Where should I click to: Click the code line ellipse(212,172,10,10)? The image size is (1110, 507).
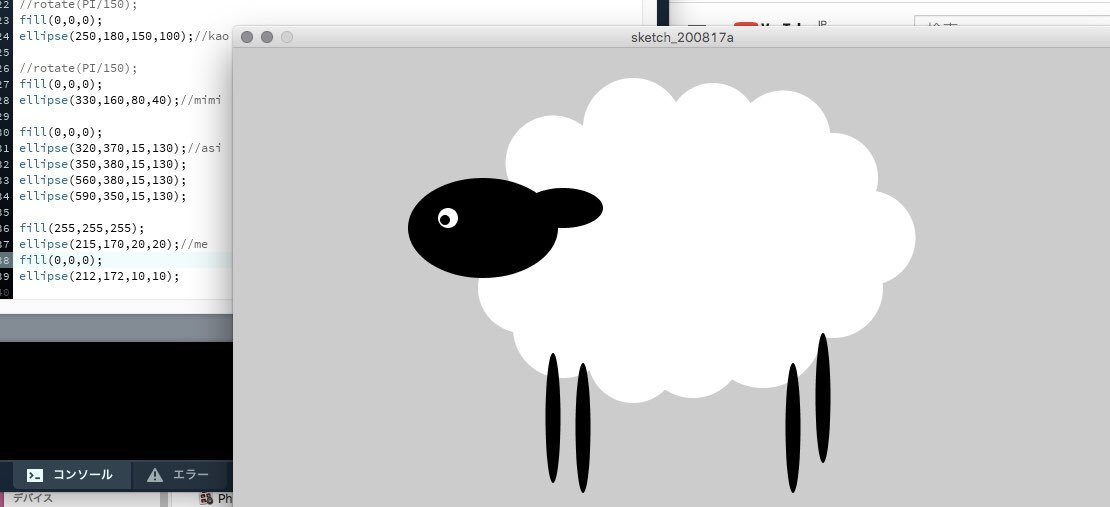[x=100, y=276]
